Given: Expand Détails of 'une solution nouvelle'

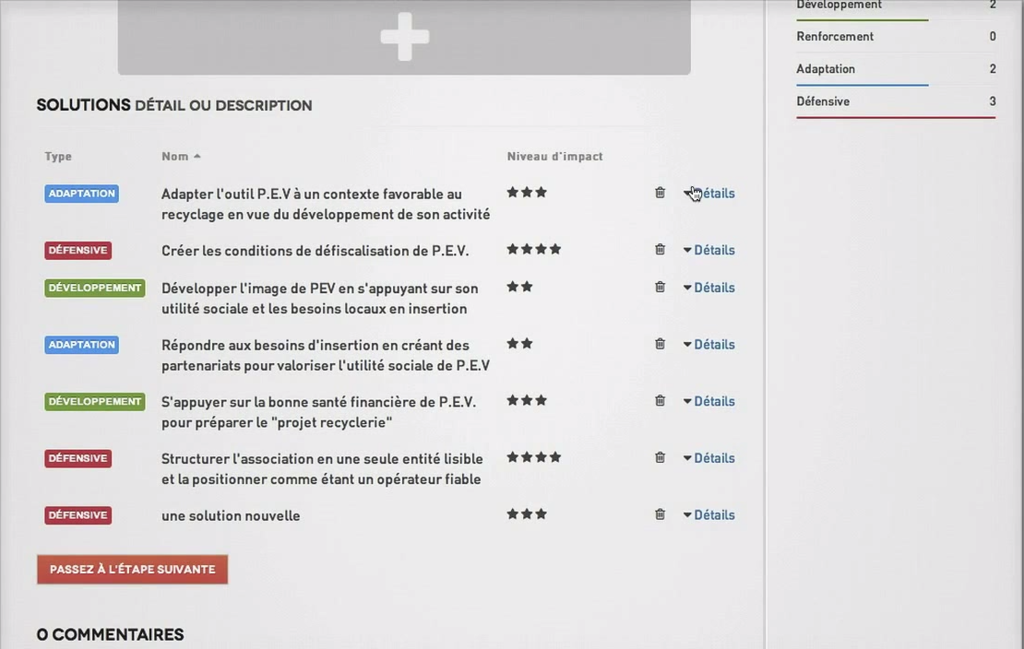Looking at the screenshot, I should click(x=709, y=514).
